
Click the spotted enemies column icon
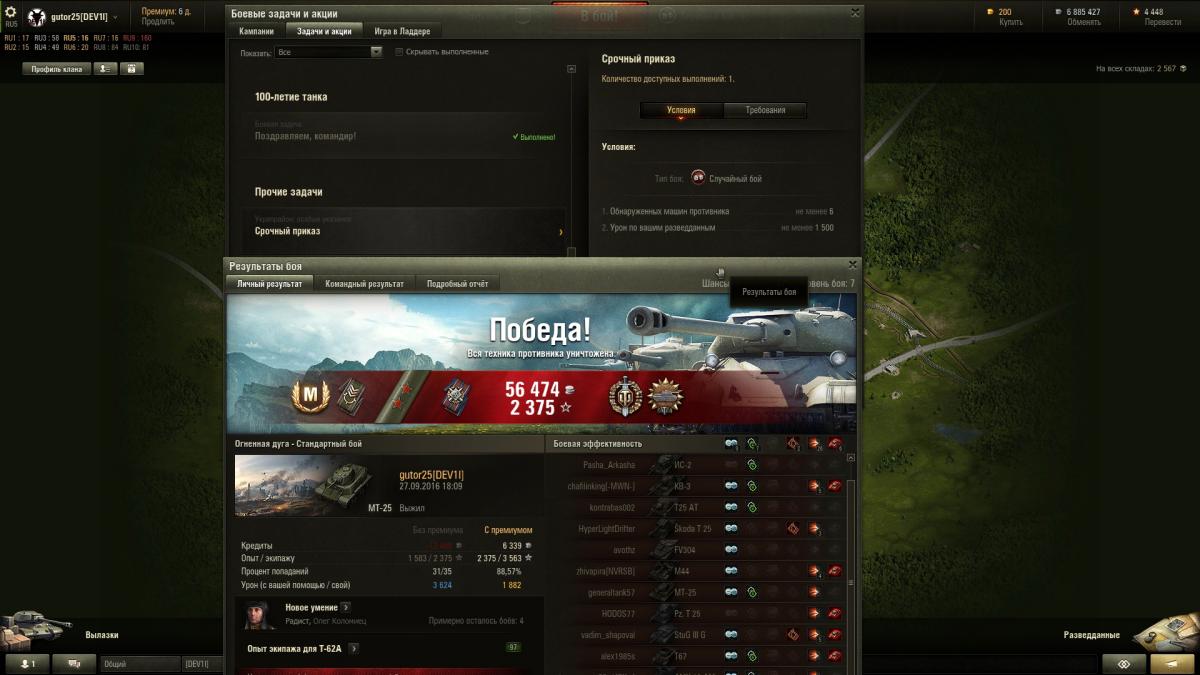click(x=731, y=444)
